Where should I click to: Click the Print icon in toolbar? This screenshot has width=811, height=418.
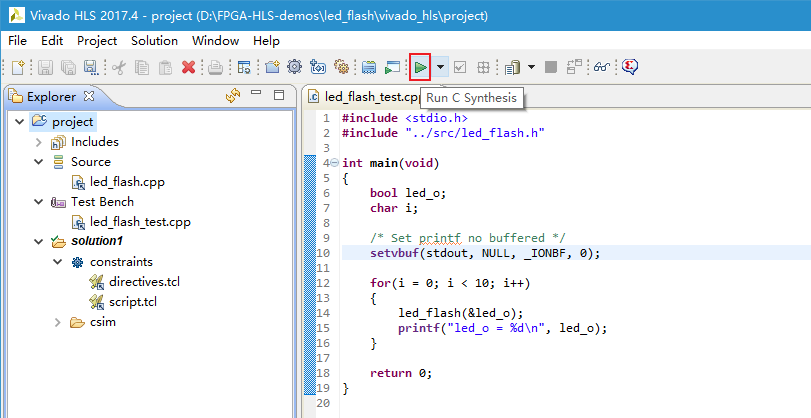click(215, 67)
